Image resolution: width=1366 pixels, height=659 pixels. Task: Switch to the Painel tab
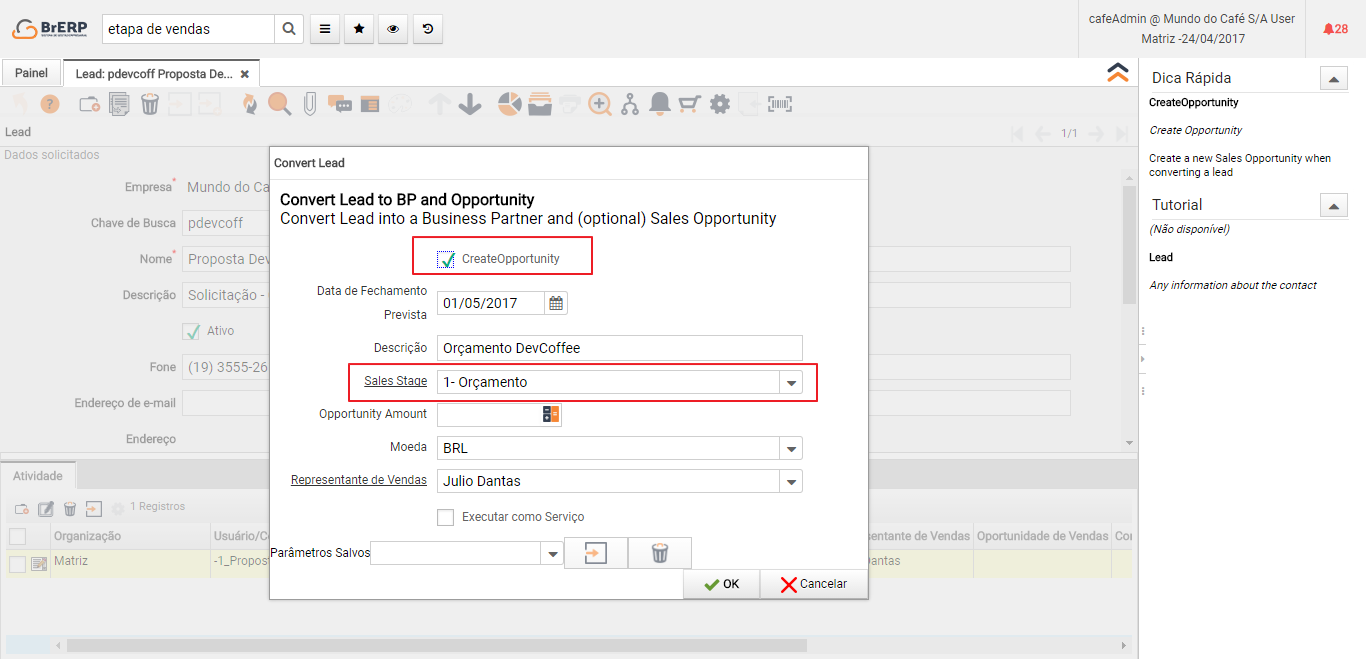pos(31,73)
